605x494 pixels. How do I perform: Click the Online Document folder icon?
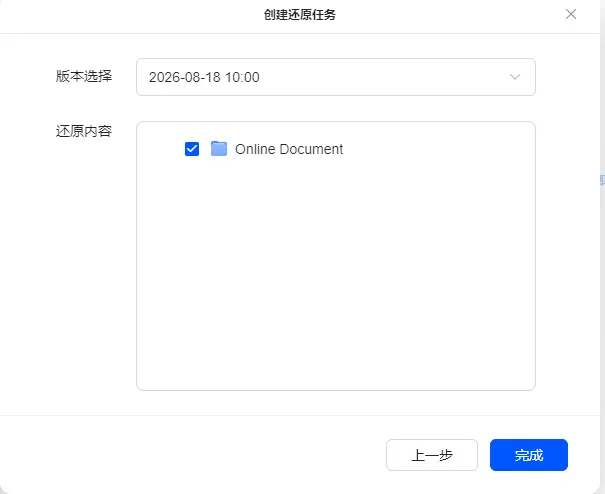coord(219,149)
